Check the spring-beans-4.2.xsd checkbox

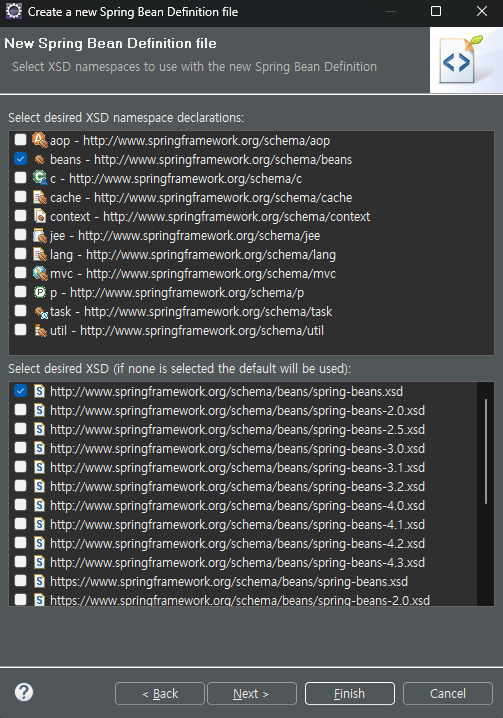20,543
